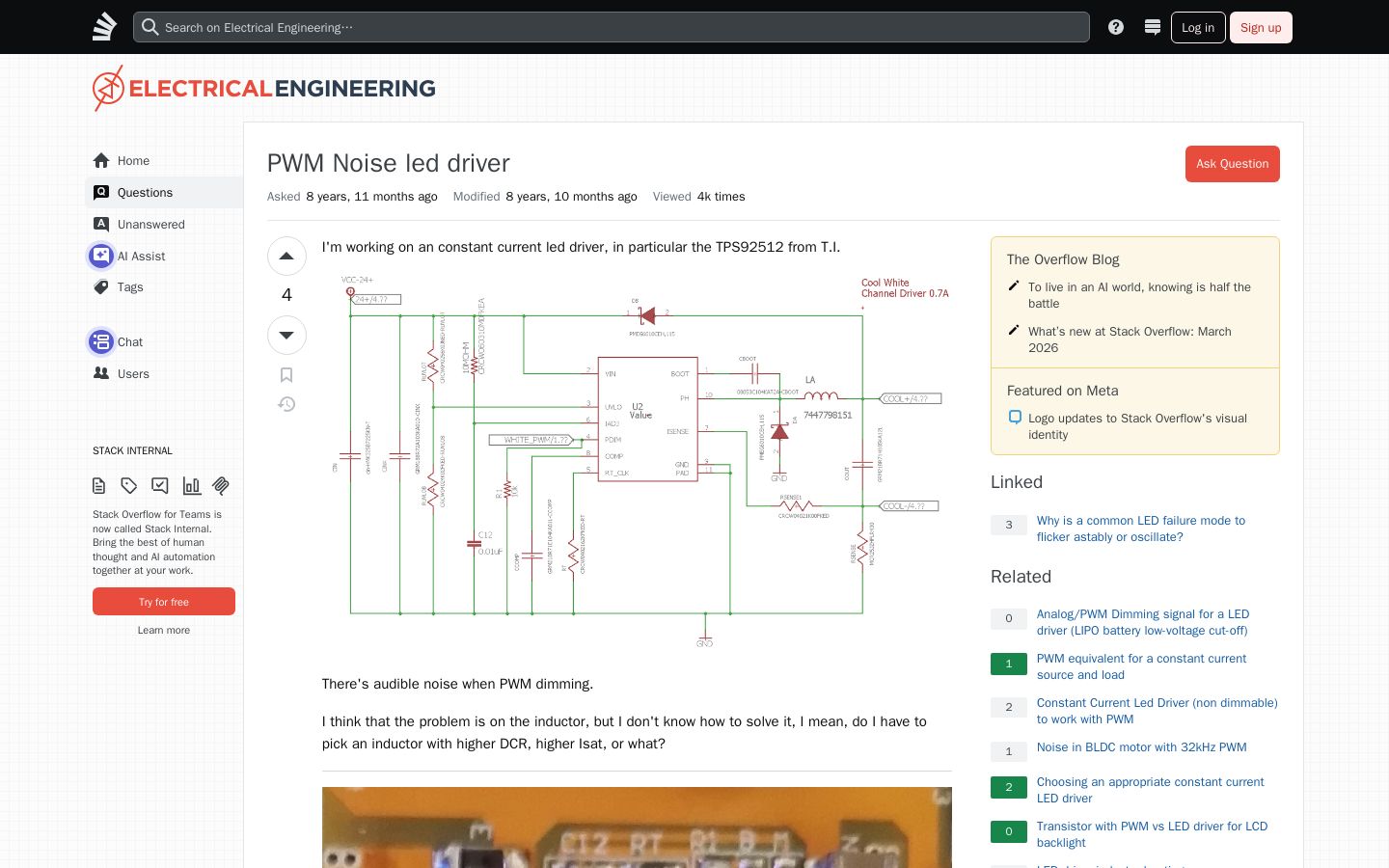Click the question vote count 4
Viewport: 1389px width, 868px height.
coord(286,295)
